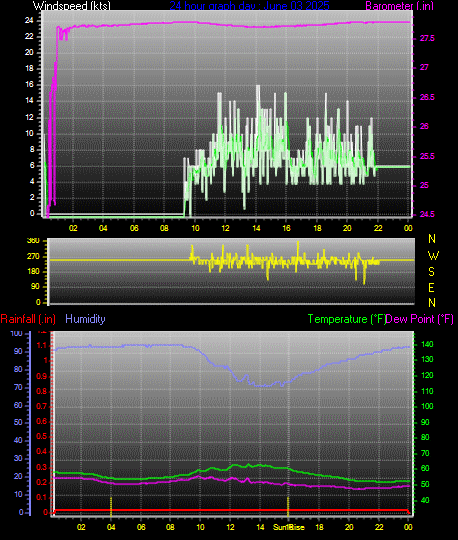Click the 100 humidity axis value
This screenshot has height=540, width=458.
point(17,333)
